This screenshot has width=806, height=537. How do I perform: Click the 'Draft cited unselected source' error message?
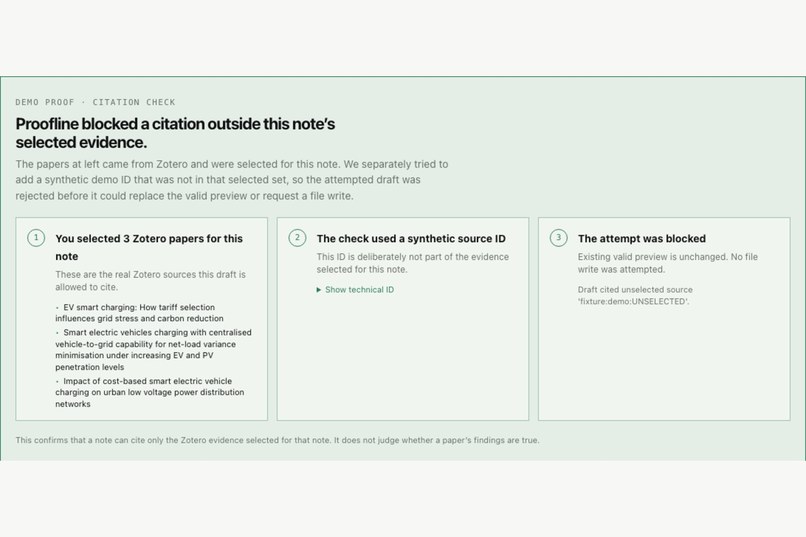pos(635,295)
